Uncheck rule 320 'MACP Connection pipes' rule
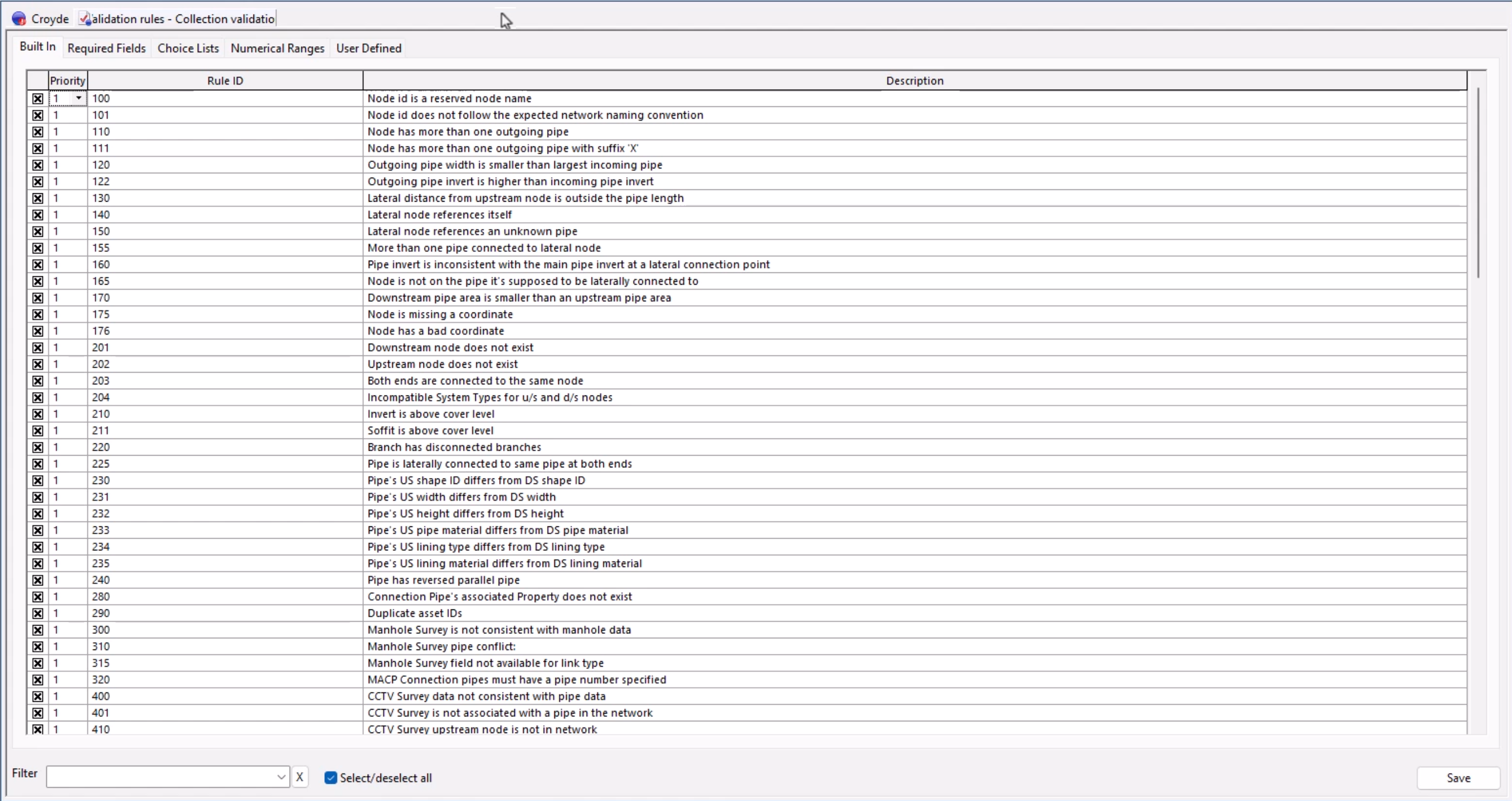The width and height of the screenshot is (1512, 801). [37, 680]
